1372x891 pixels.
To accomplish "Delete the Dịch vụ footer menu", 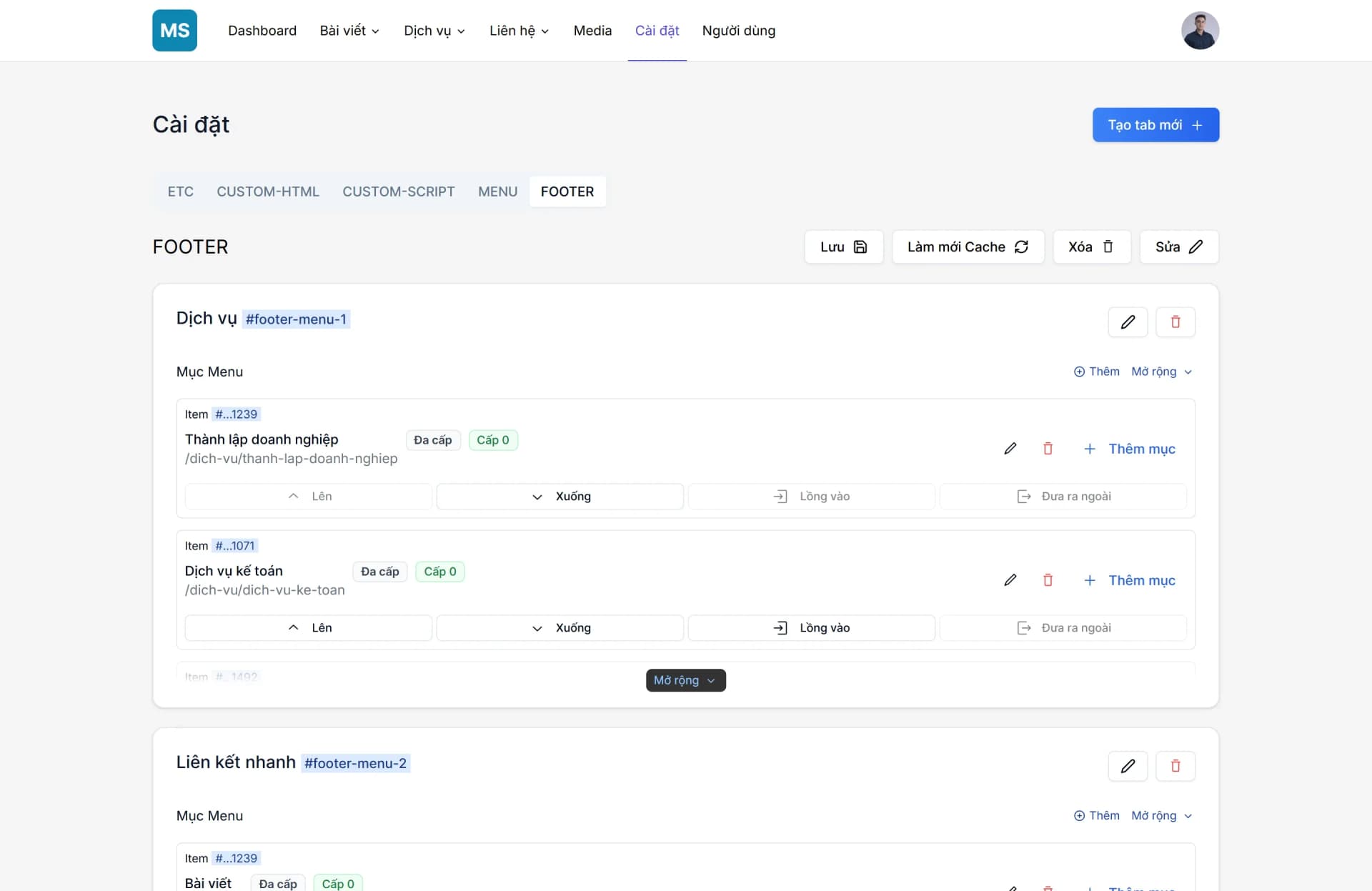I will pyautogui.click(x=1175, y=322).
